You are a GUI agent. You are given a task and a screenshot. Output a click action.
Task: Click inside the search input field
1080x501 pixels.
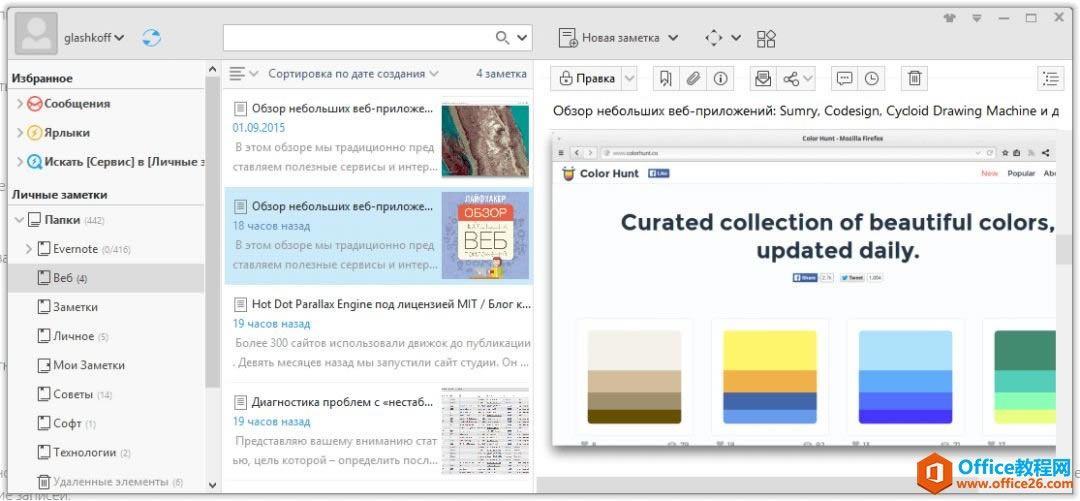pyautogui.click(x=358, y=37)
